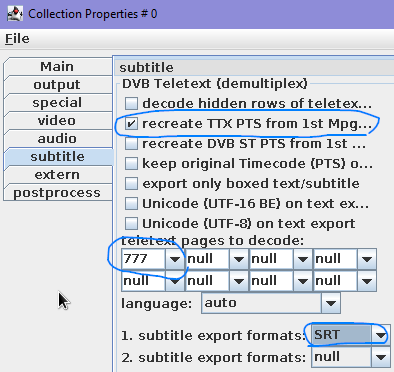Switch to the Main tab
The height and width of the screenshot is (372, 394).
57,67
